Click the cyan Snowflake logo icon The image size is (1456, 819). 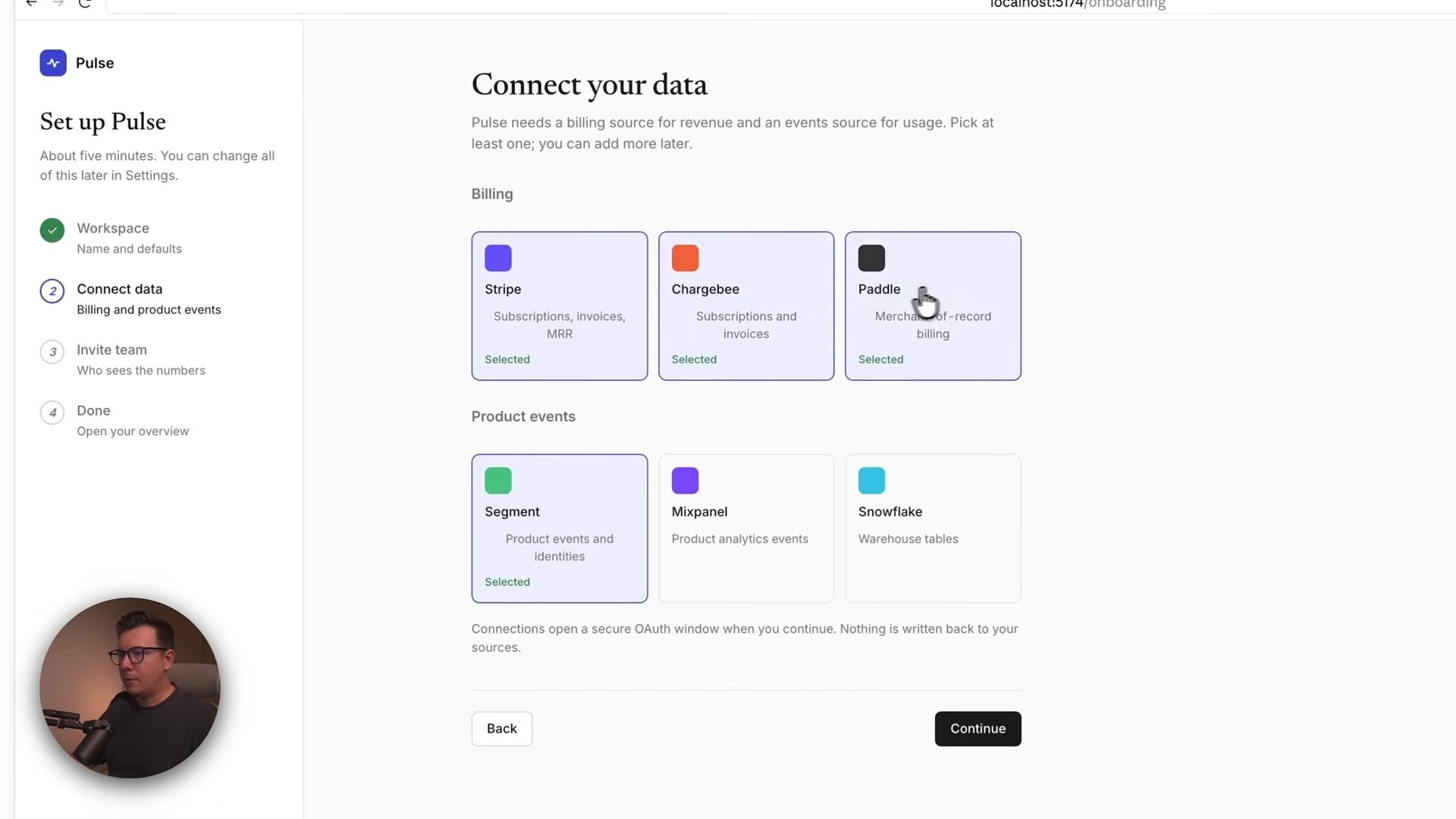pyautogui.click(x=871, y=481)
